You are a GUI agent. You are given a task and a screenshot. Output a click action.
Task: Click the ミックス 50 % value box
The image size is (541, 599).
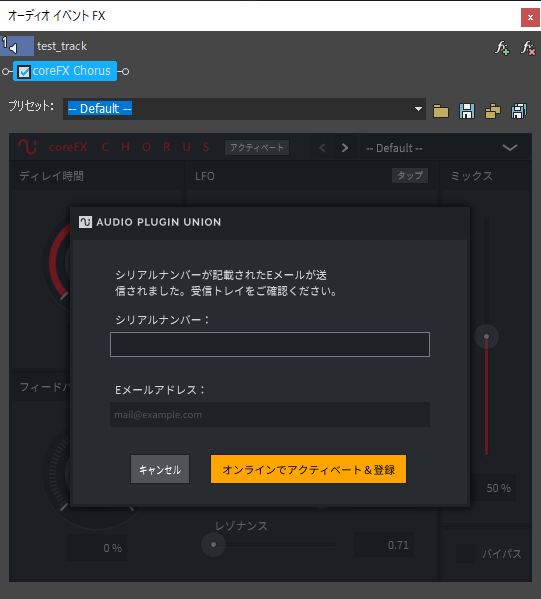pyautogui.click(x=494, y=488)
